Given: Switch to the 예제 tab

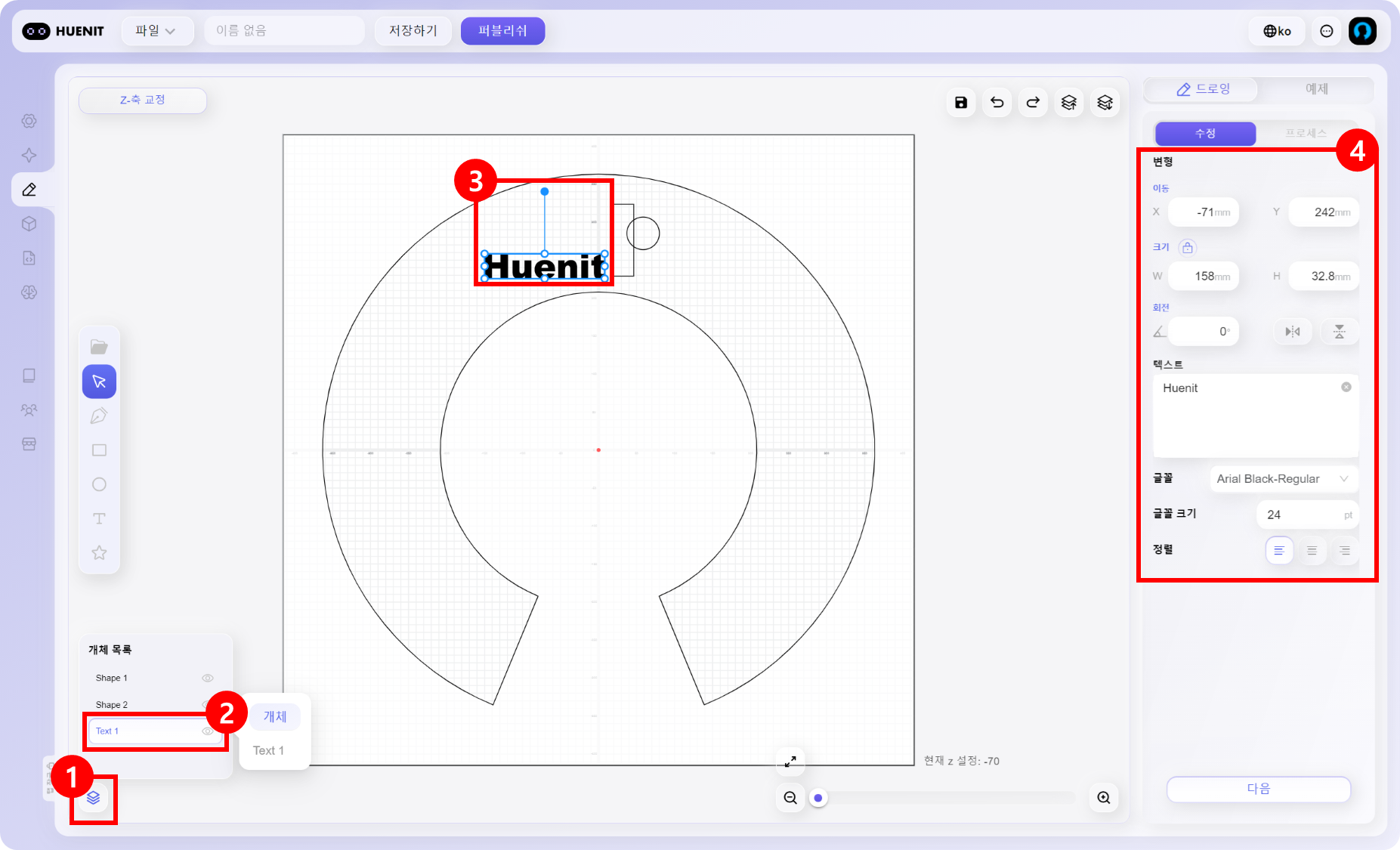Looking at the screenshot, I should tap(1316, 89).
